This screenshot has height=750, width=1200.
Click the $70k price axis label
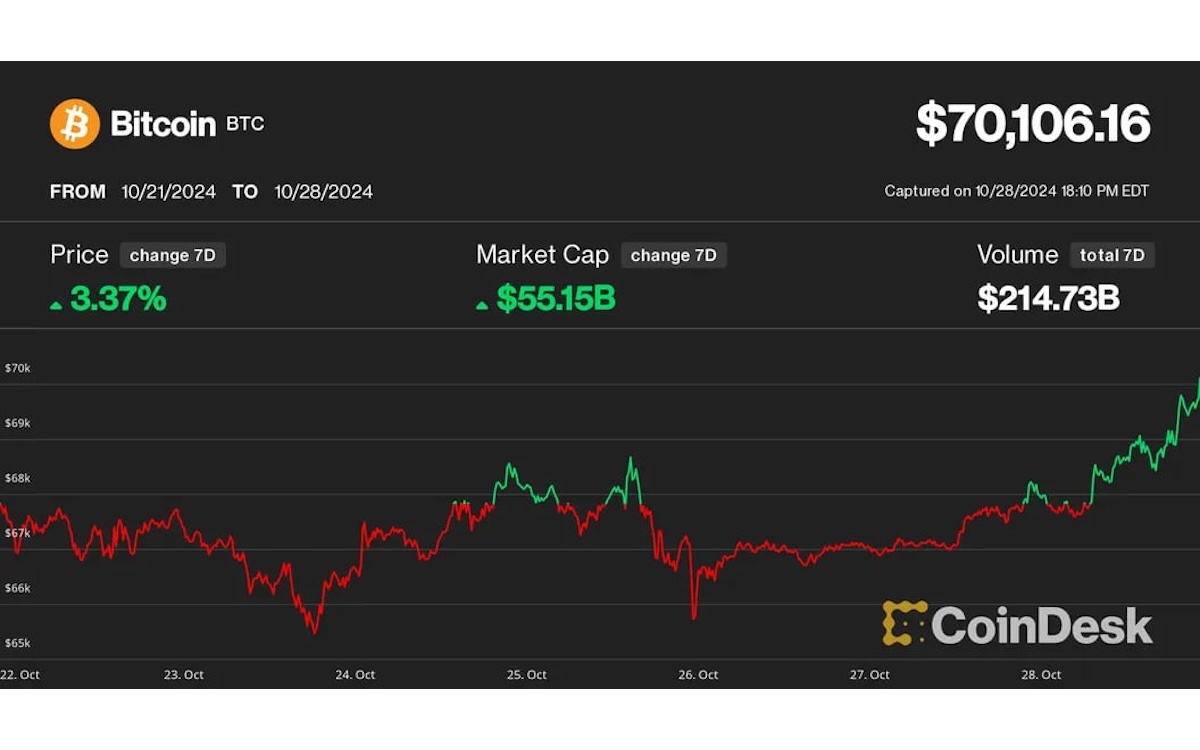(17, 368)
